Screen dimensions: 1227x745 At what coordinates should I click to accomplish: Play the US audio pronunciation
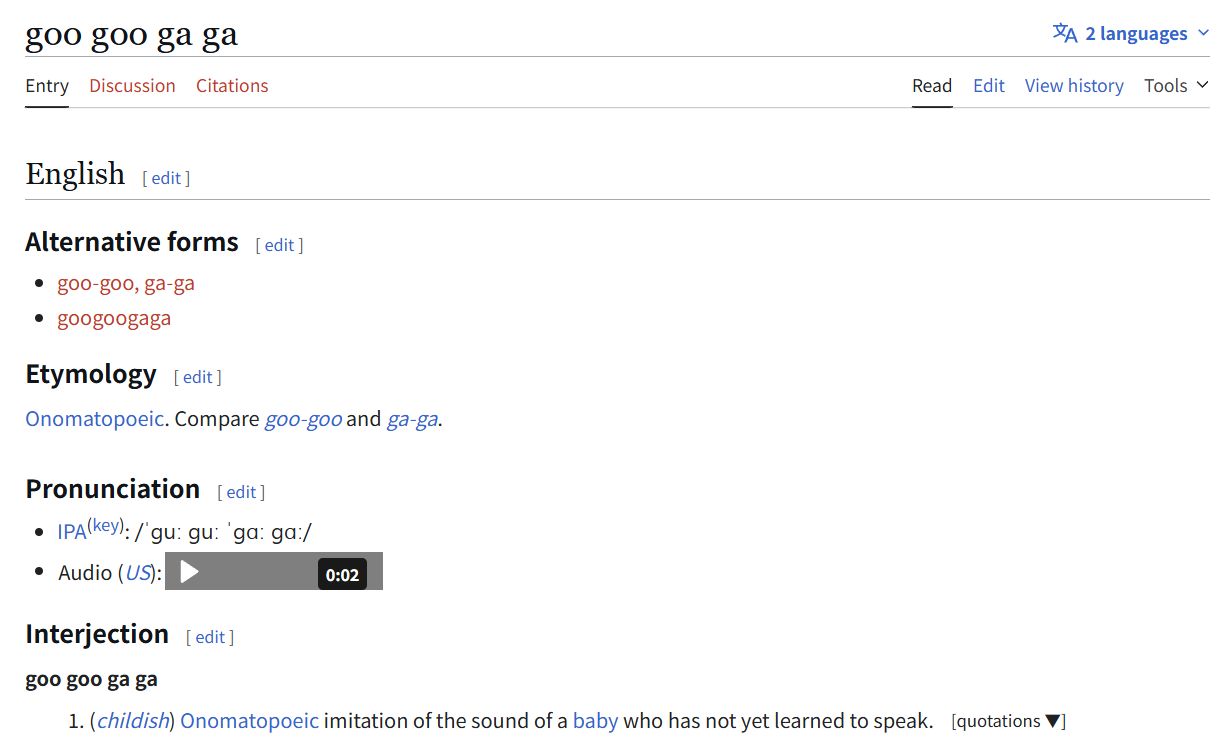pos(189,572)
